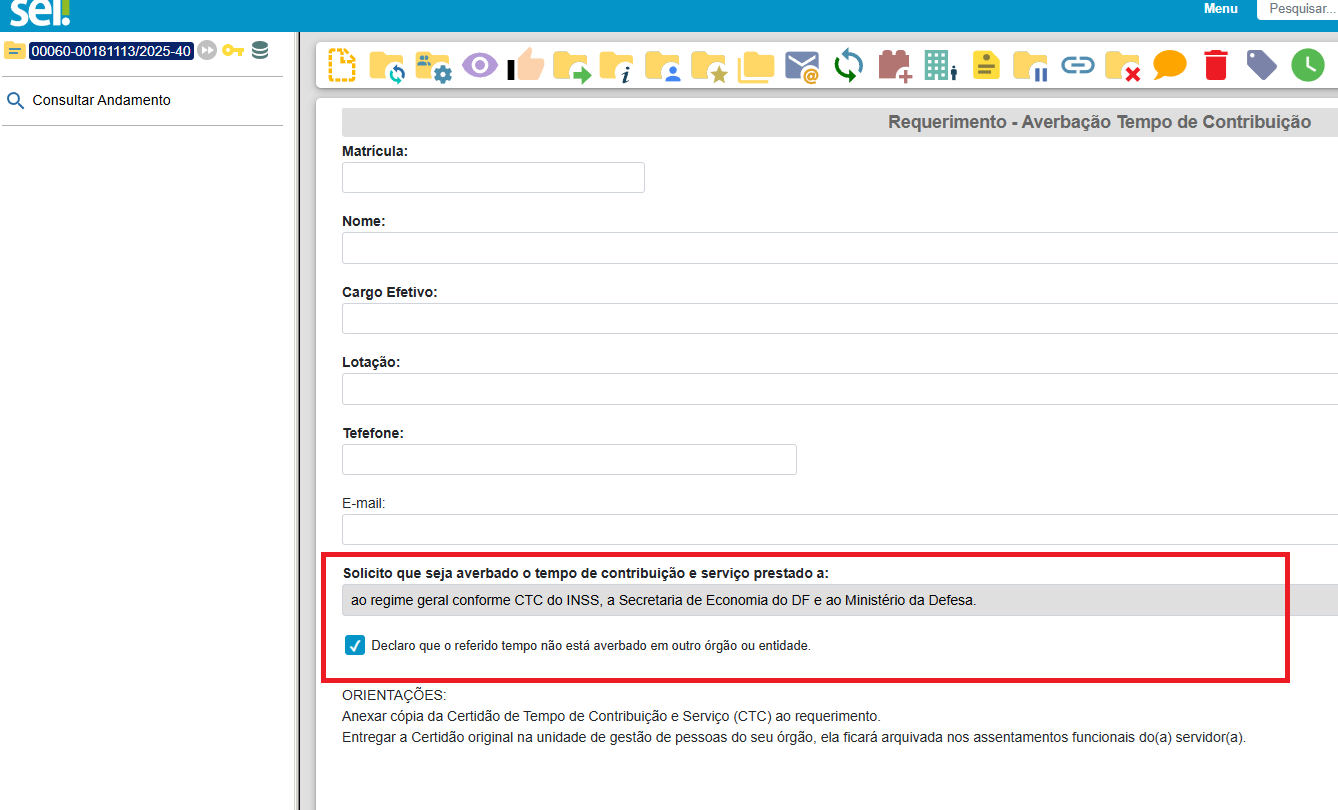Click the SEI logo
Screen dimensions: 1338x810
tap(40, 13)
